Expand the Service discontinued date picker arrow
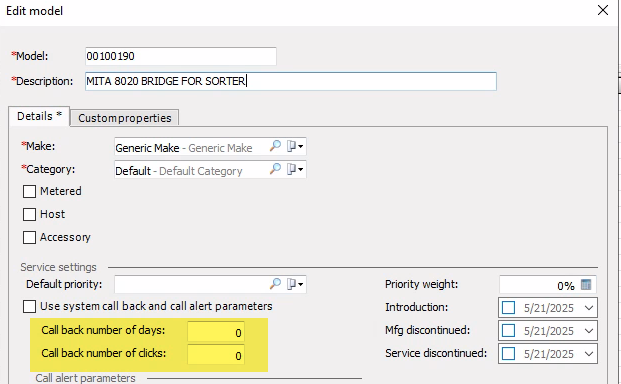Viewport: 621px width, 384px height. 589,354
